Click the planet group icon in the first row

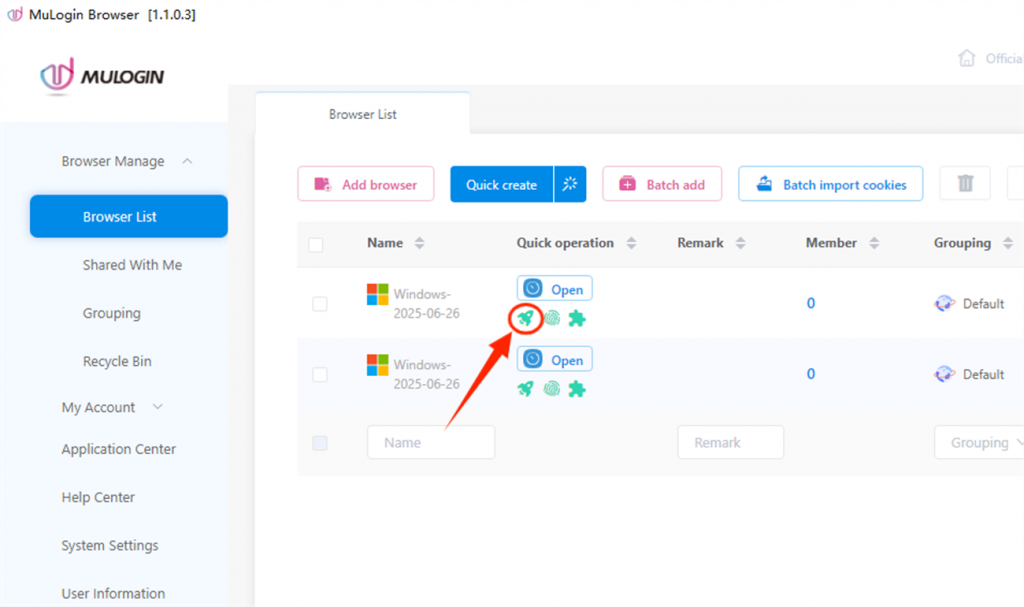944,303
